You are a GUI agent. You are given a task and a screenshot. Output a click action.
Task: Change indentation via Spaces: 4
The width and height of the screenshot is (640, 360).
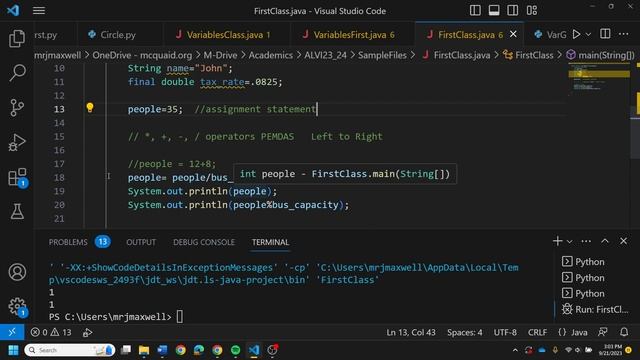[464, 332]
